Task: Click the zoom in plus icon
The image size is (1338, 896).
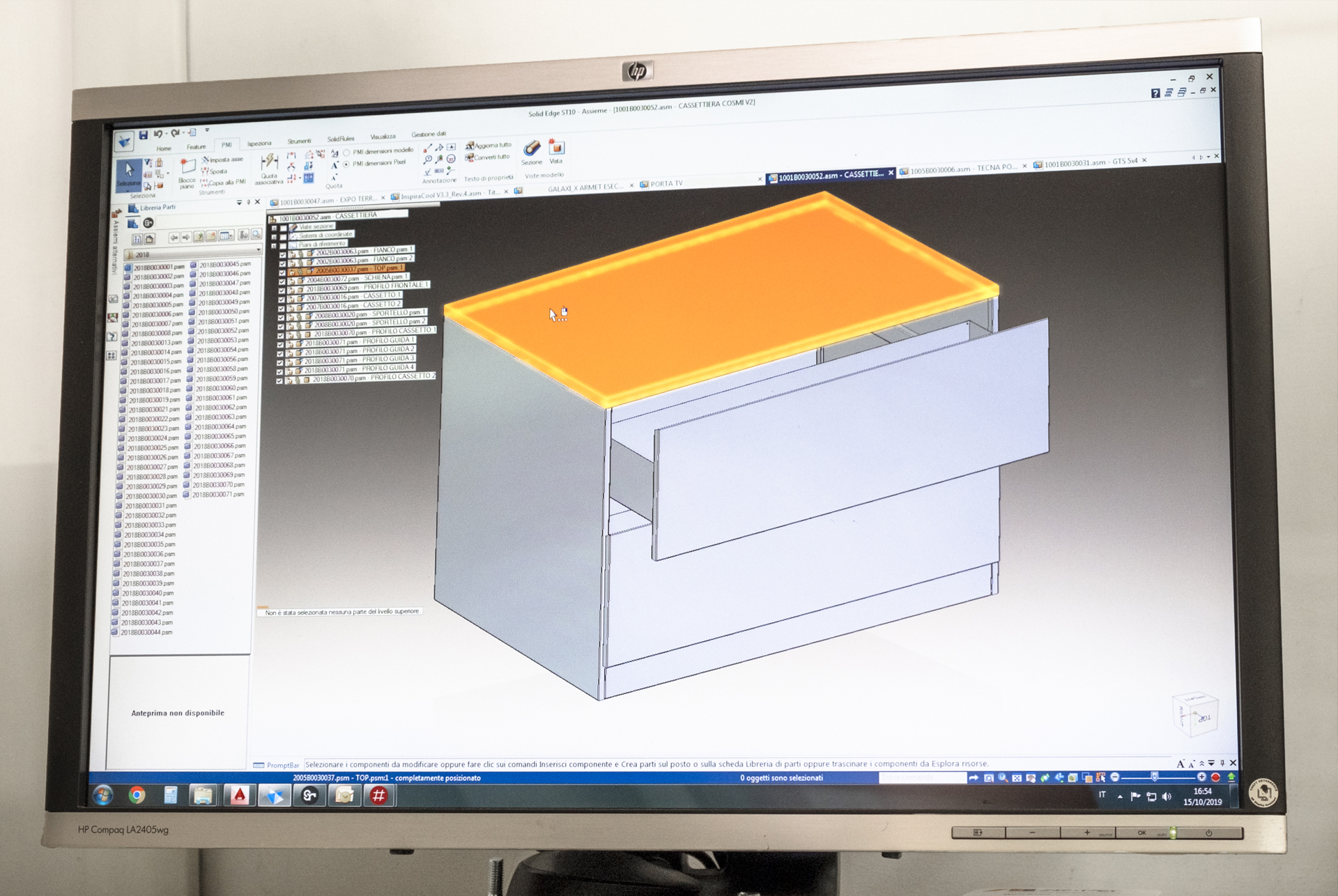Action: pyautogui.click(x=1201, y=777)
